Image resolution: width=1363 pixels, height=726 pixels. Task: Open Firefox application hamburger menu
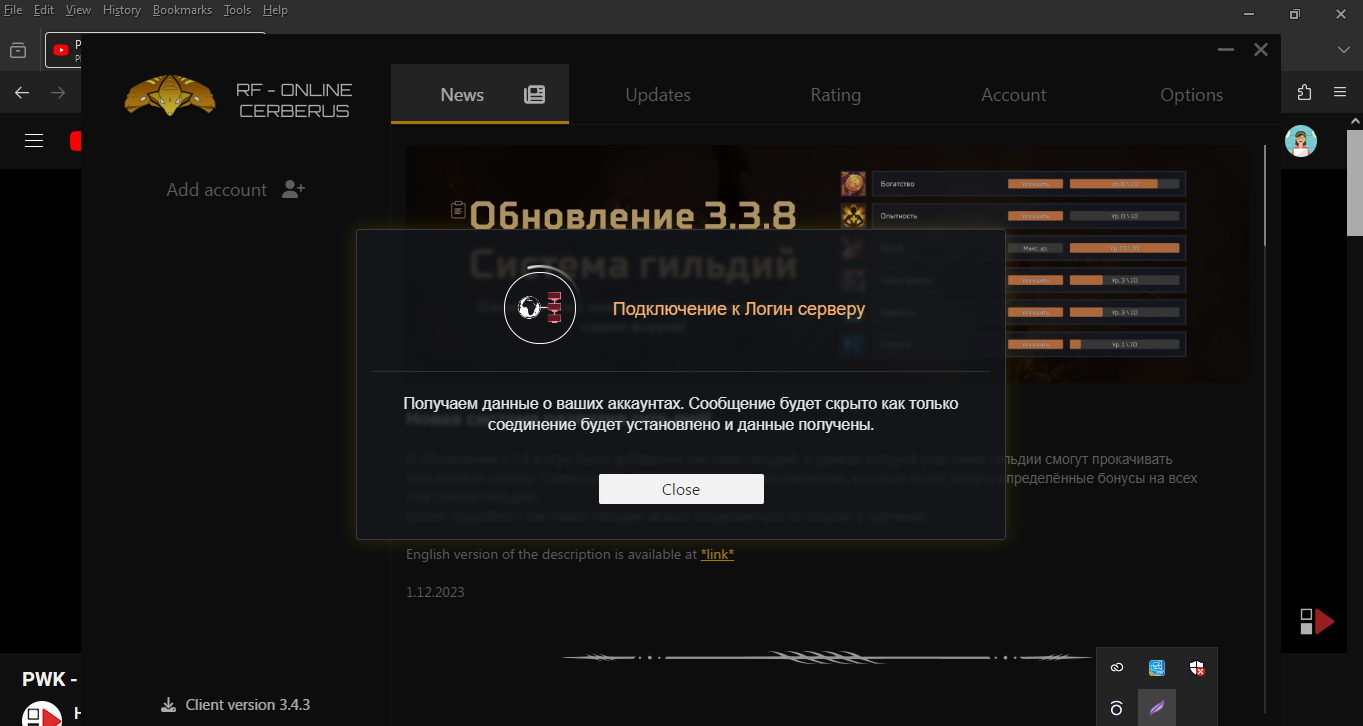tap(1340, 92)
